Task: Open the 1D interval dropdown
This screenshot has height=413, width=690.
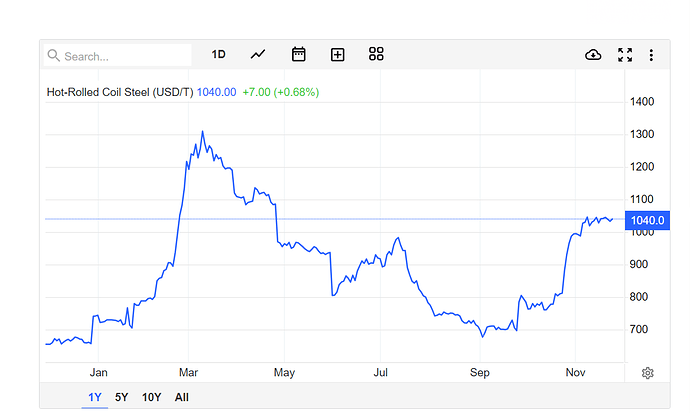Action: (218, 54)
